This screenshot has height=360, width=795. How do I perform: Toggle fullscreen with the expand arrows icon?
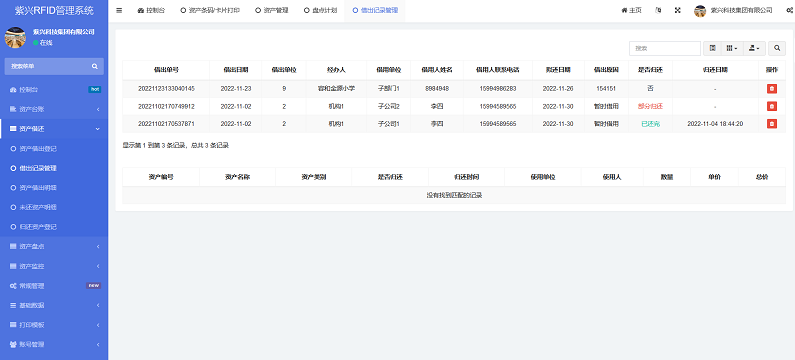[x=677, y=10]
